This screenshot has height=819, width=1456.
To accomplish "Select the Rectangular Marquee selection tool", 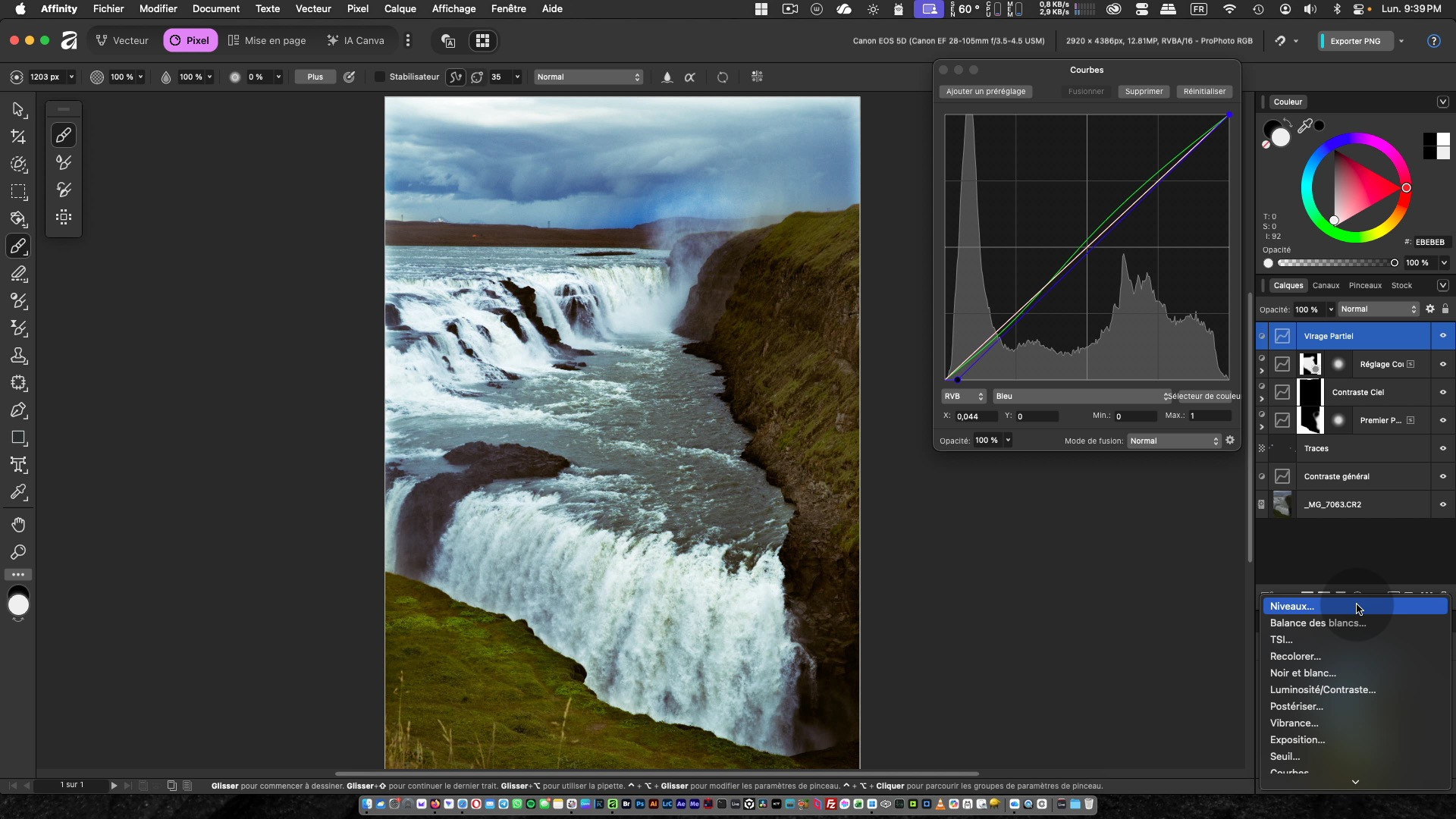I will [x=18, y=192].
